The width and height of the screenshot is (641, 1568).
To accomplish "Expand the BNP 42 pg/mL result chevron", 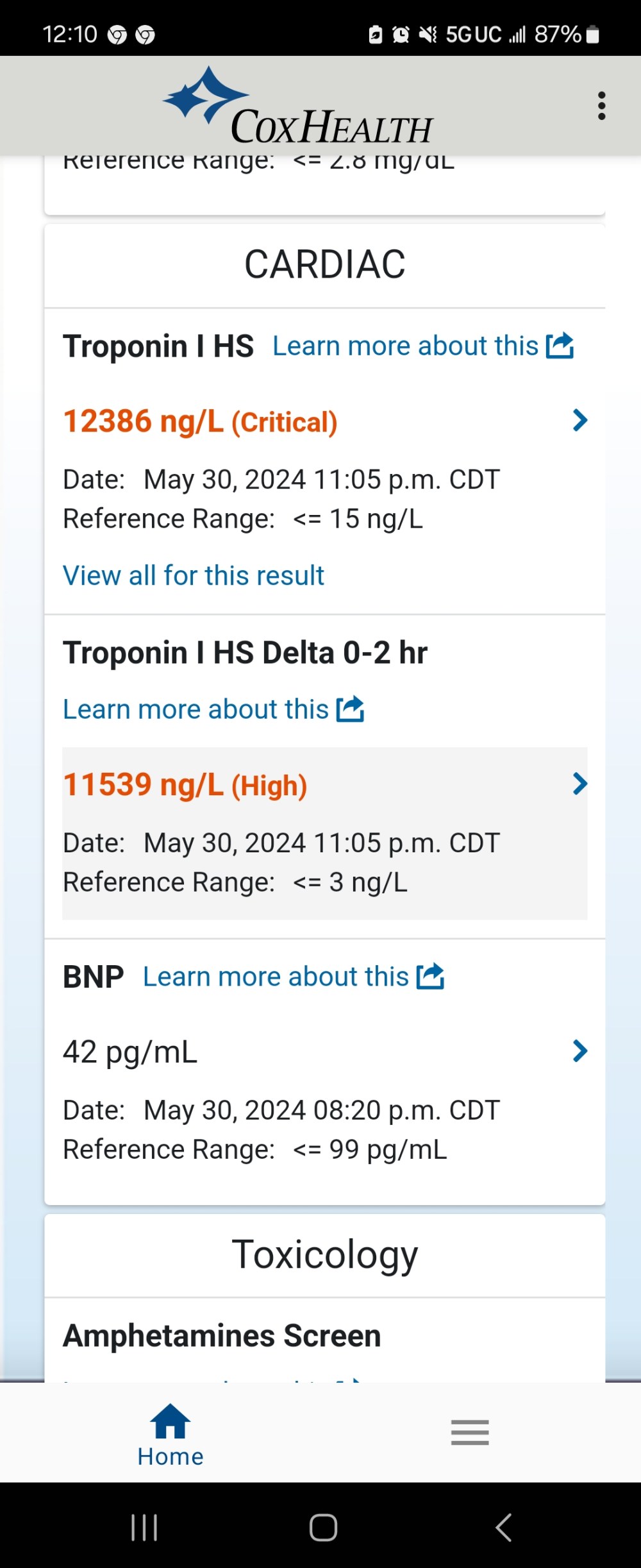I will [580, 1050].
